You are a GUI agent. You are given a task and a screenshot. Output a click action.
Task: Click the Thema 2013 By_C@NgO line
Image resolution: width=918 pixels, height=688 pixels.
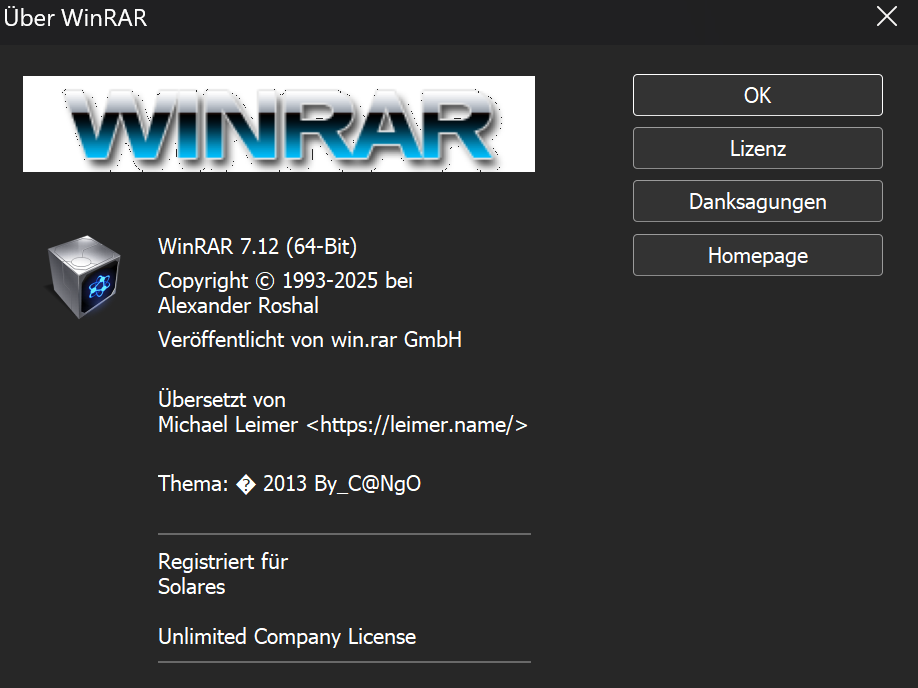click(290, 484)
